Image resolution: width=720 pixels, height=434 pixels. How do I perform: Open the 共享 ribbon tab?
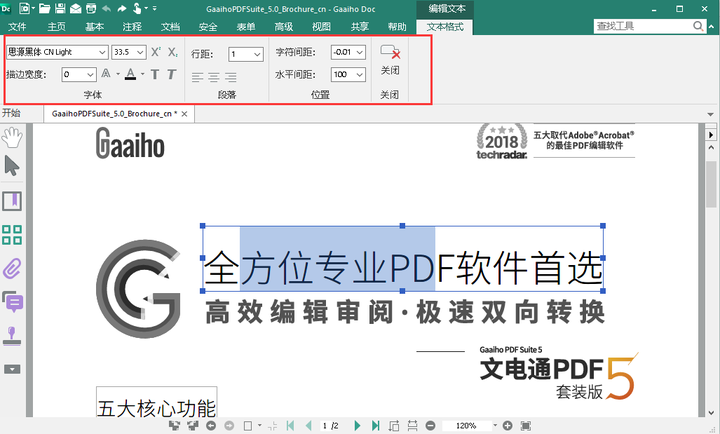click(x=360, y=27)
